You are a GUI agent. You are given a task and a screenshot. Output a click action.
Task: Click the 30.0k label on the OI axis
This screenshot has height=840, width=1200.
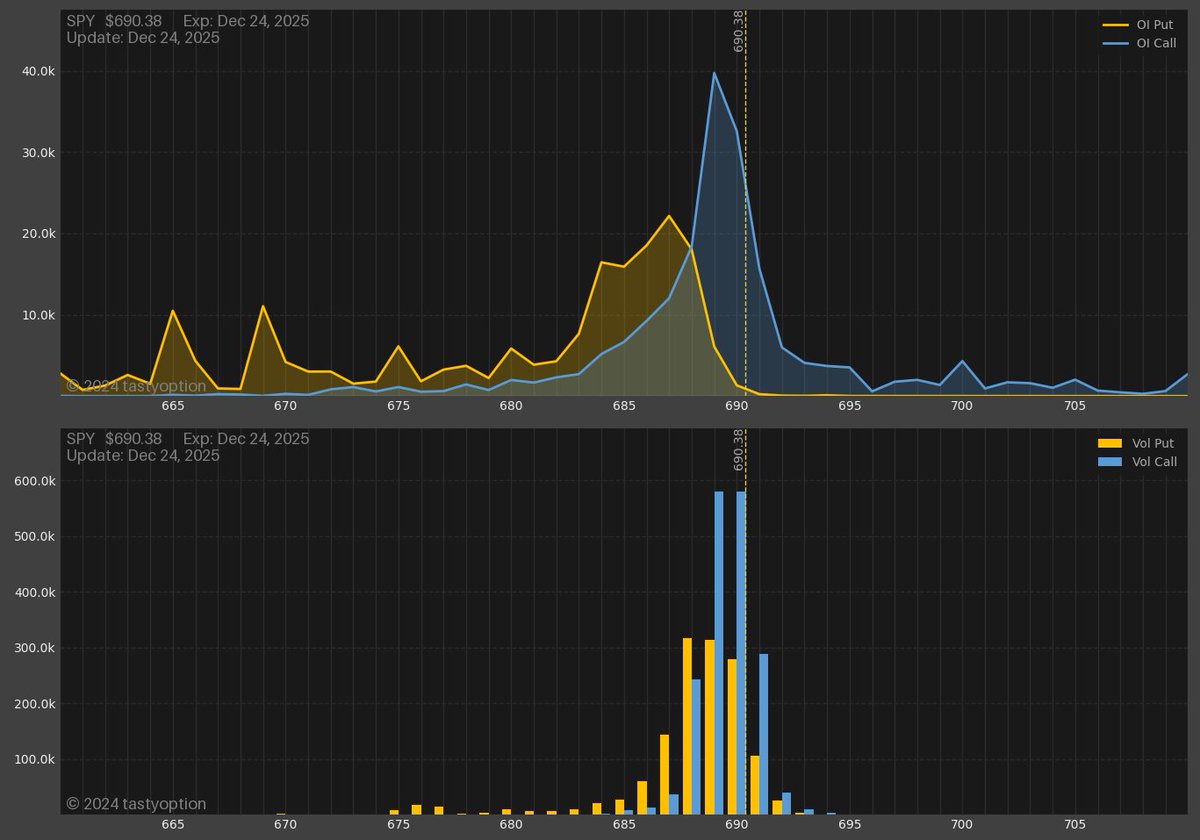pyautogui.click(x=38, y=153)
